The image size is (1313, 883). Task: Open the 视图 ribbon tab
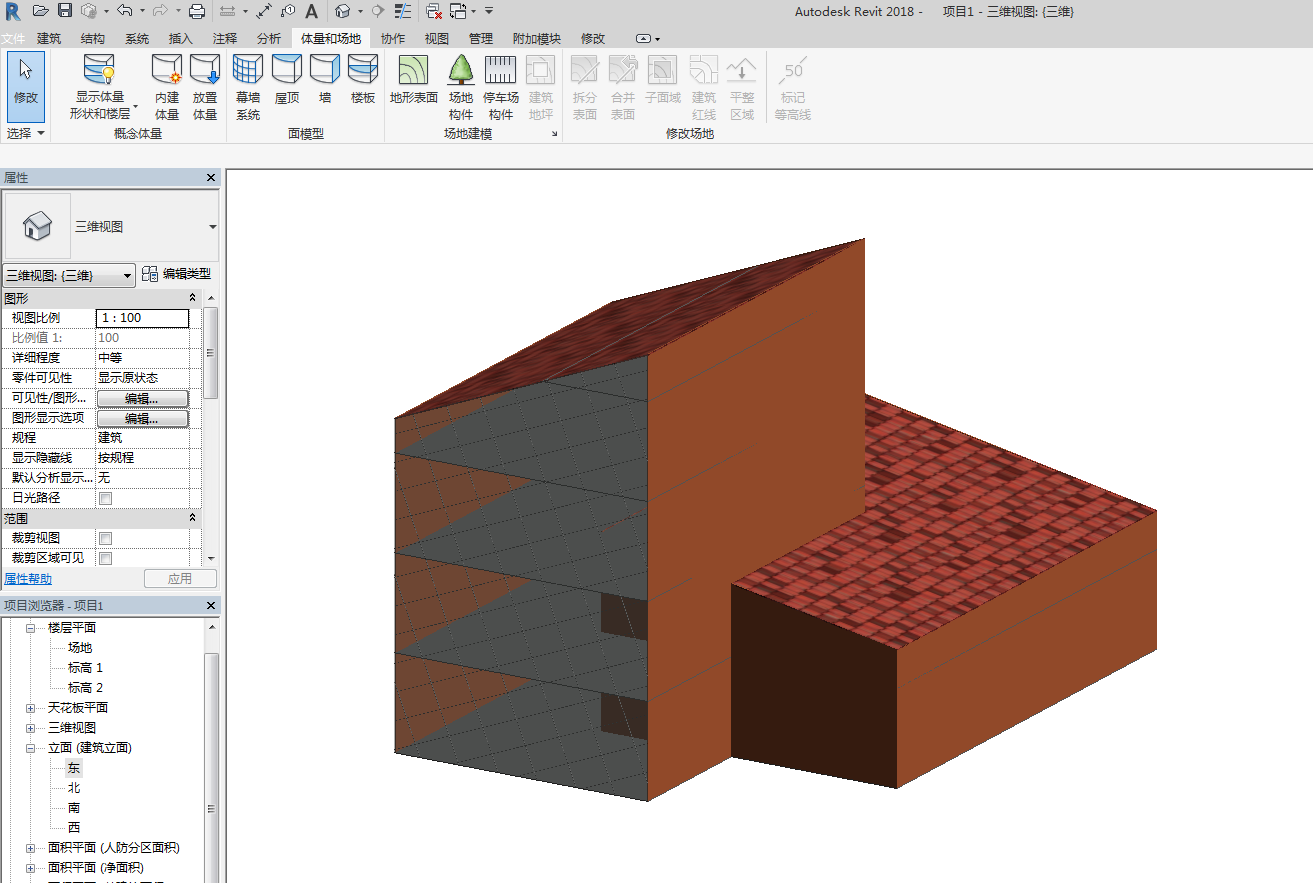(x=437, y=38)
